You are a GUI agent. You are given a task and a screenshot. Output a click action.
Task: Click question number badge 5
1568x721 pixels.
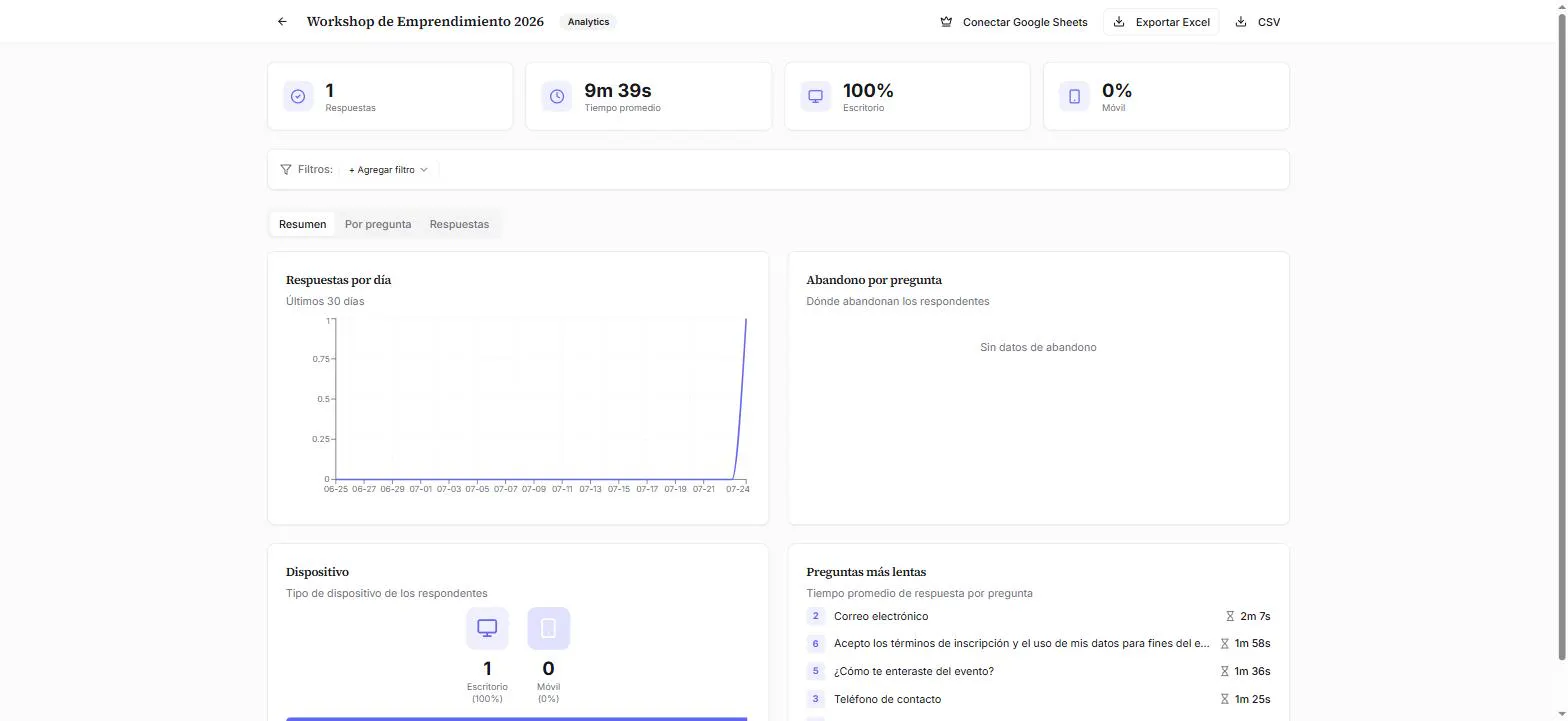click(x=815, y=671)
